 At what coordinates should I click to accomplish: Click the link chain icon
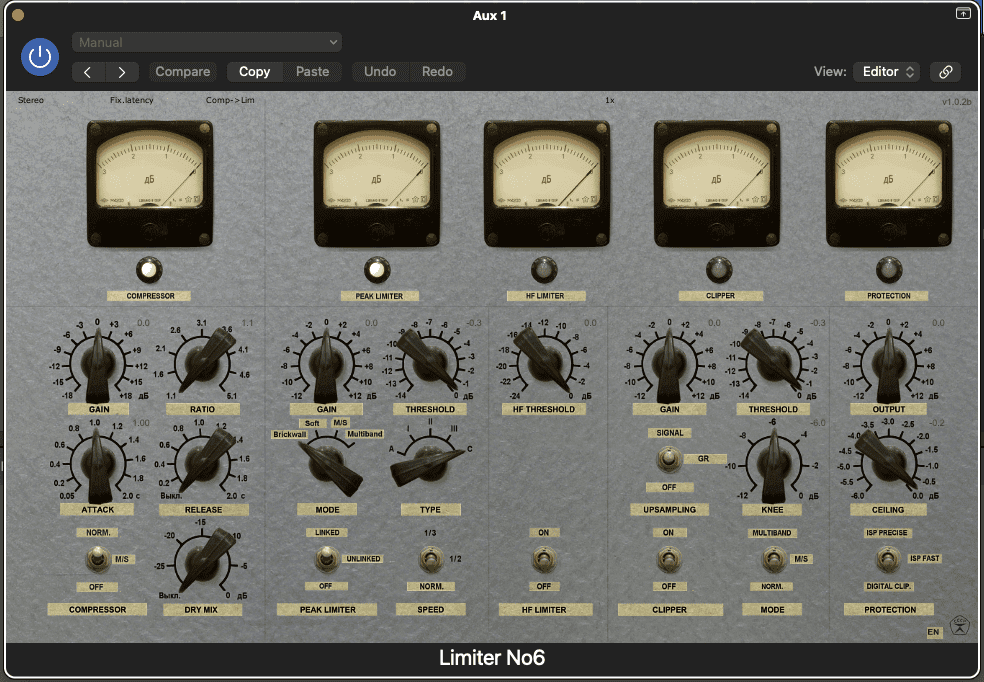(x=945, y=72)
